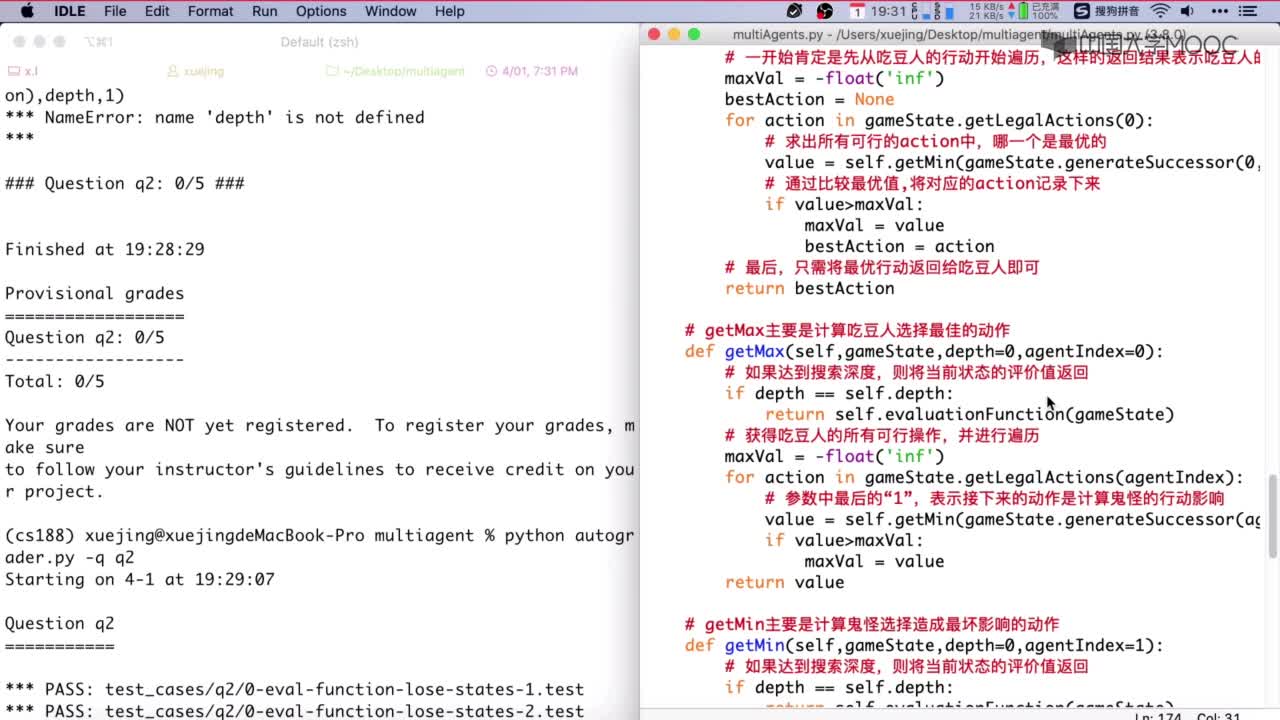
Task: Click the '# getMin主要是计算鬼怪' comment line
Action: pos(872,624)
